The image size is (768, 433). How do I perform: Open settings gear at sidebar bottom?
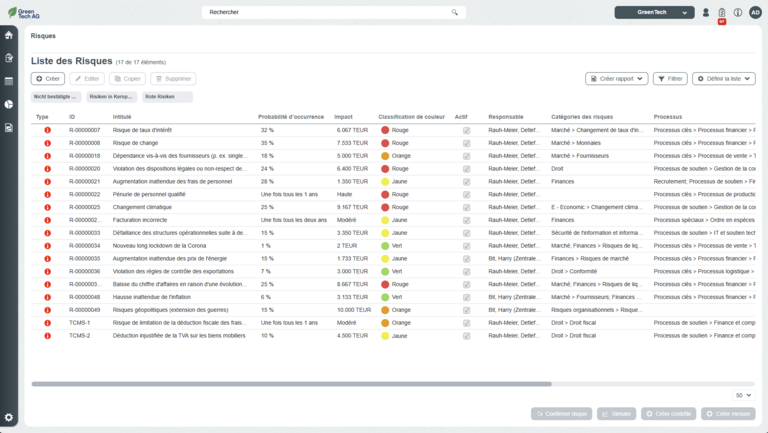point(9,417)
